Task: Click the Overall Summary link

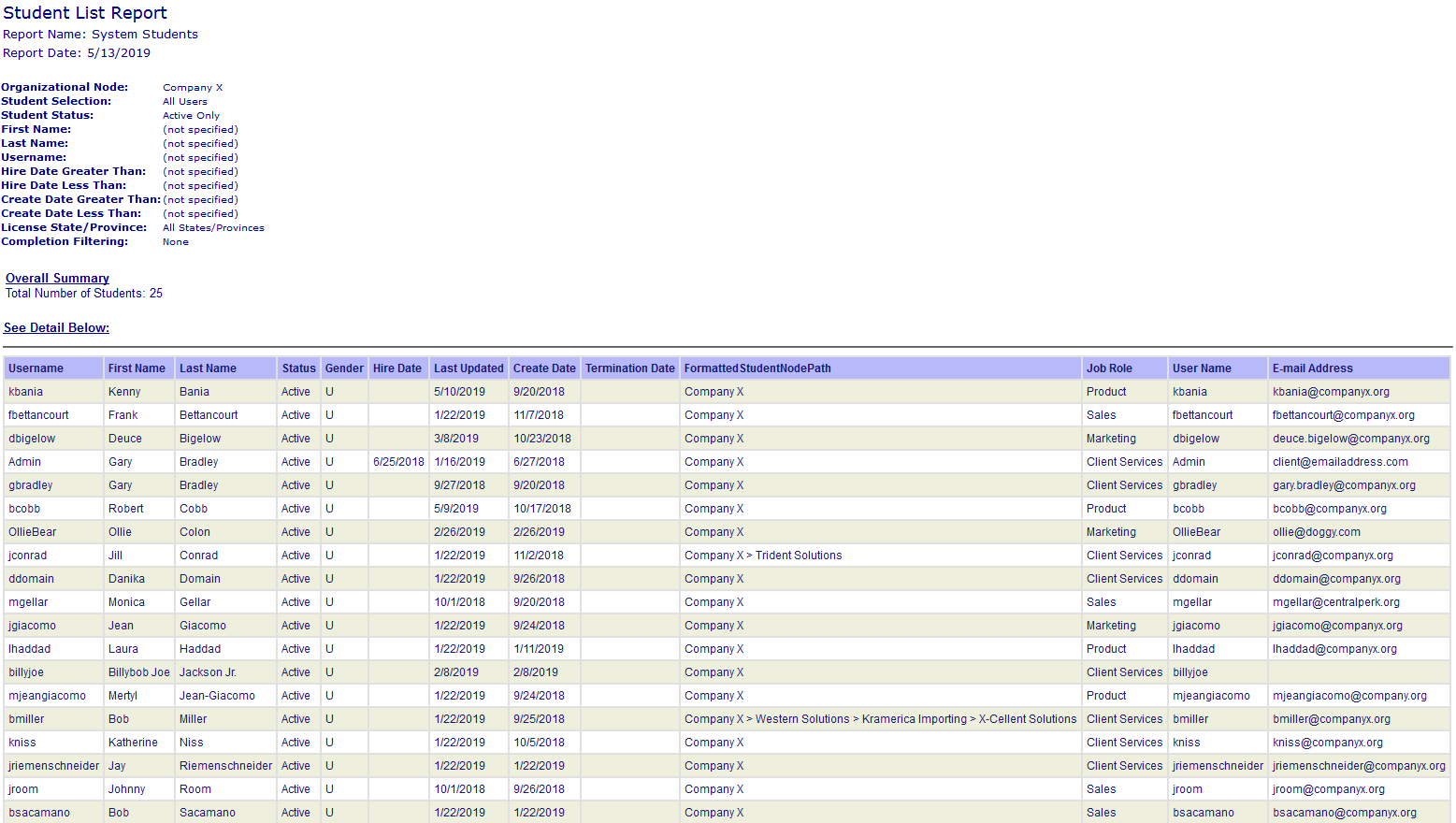Action: (x=56, y=278)
